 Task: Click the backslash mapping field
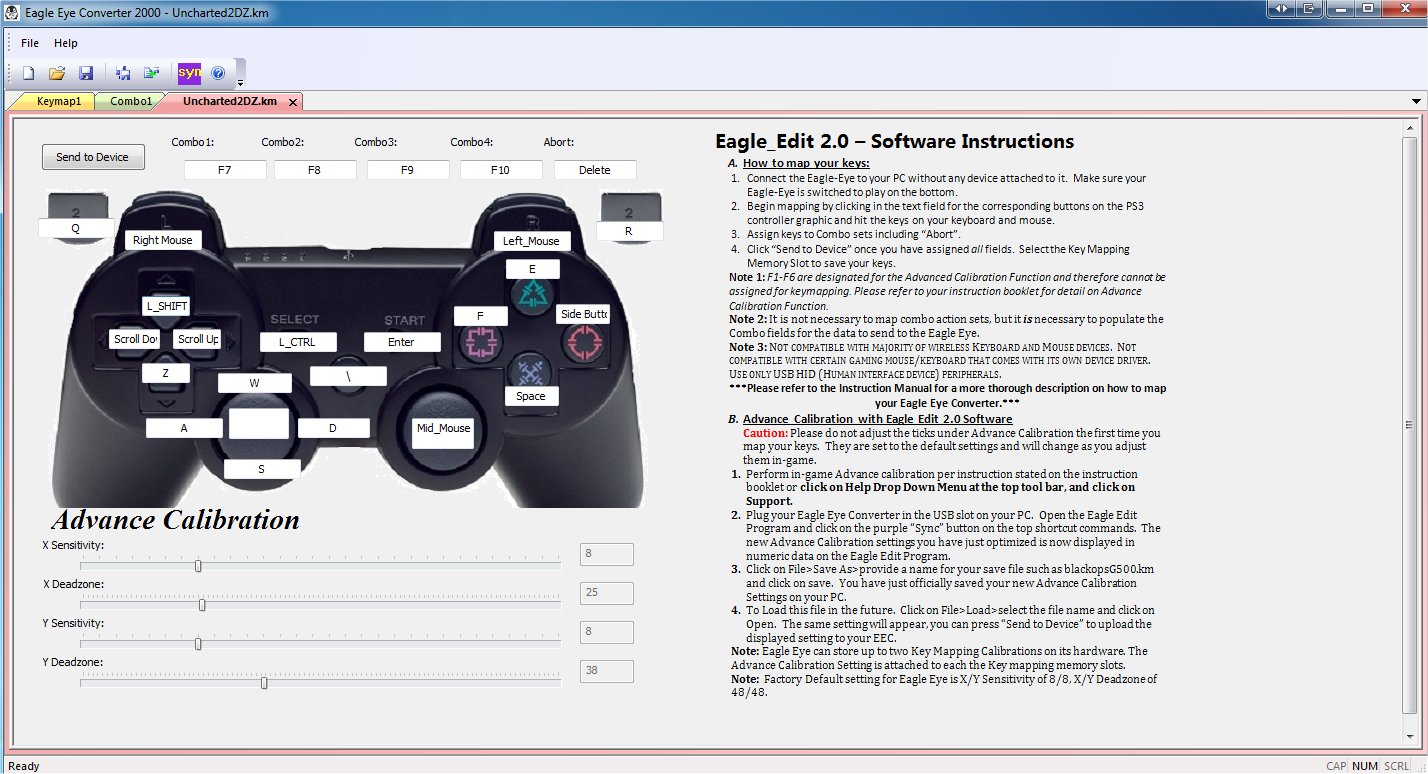pos(348,376)
